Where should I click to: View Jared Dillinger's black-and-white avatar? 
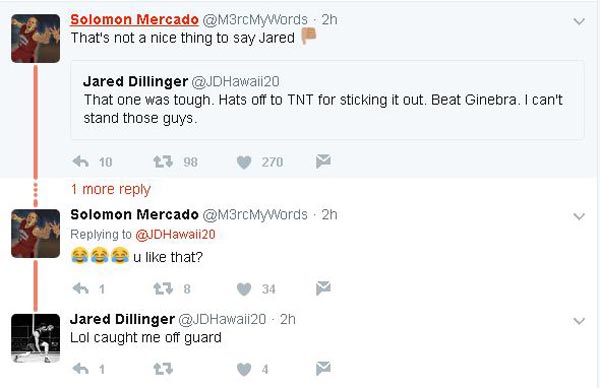[x=36, y=338]
